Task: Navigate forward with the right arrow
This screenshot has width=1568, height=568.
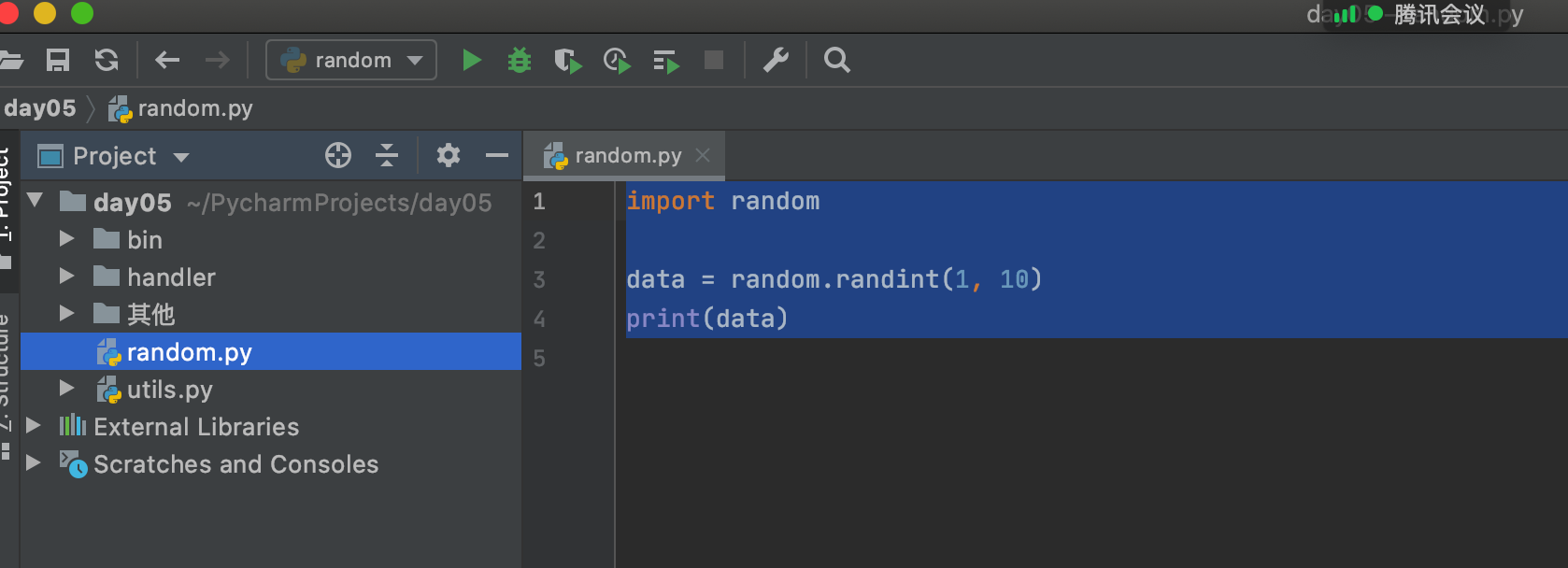Action: point(217,61)
